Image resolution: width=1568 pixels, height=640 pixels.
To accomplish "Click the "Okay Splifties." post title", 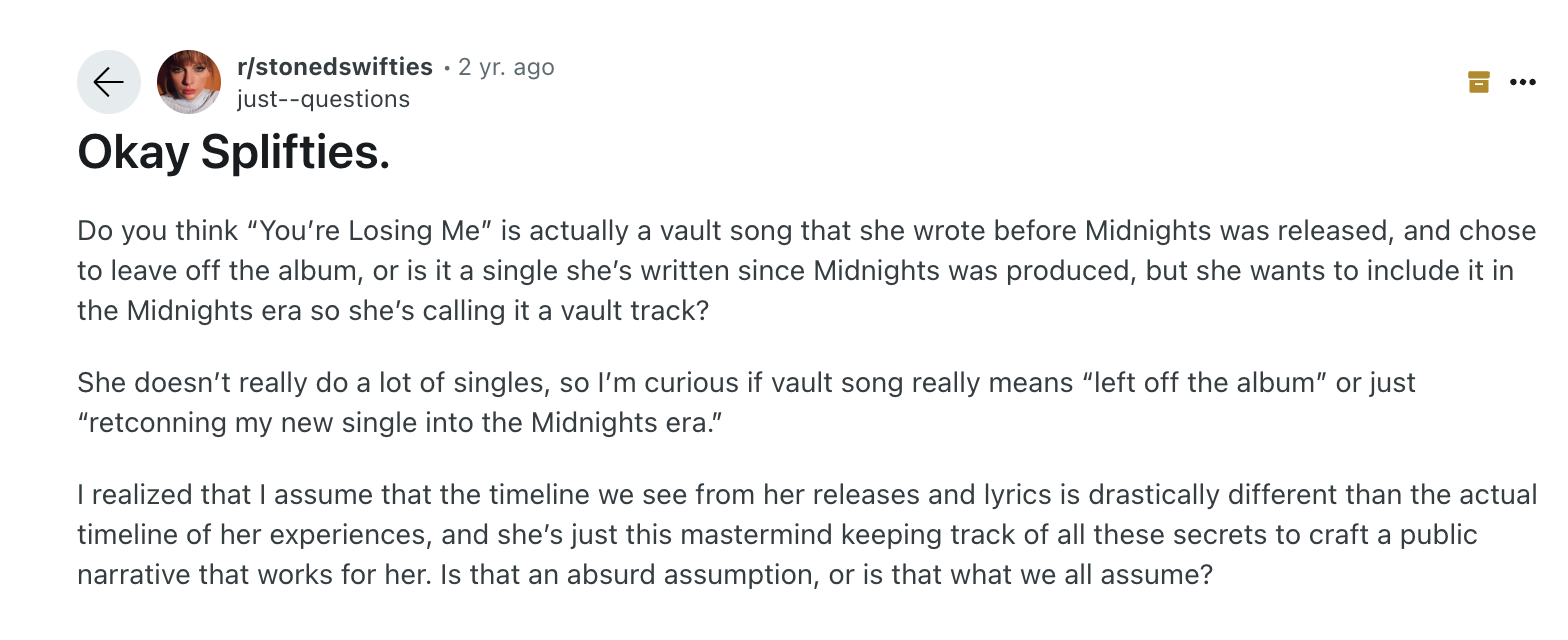I will [233, 151].
